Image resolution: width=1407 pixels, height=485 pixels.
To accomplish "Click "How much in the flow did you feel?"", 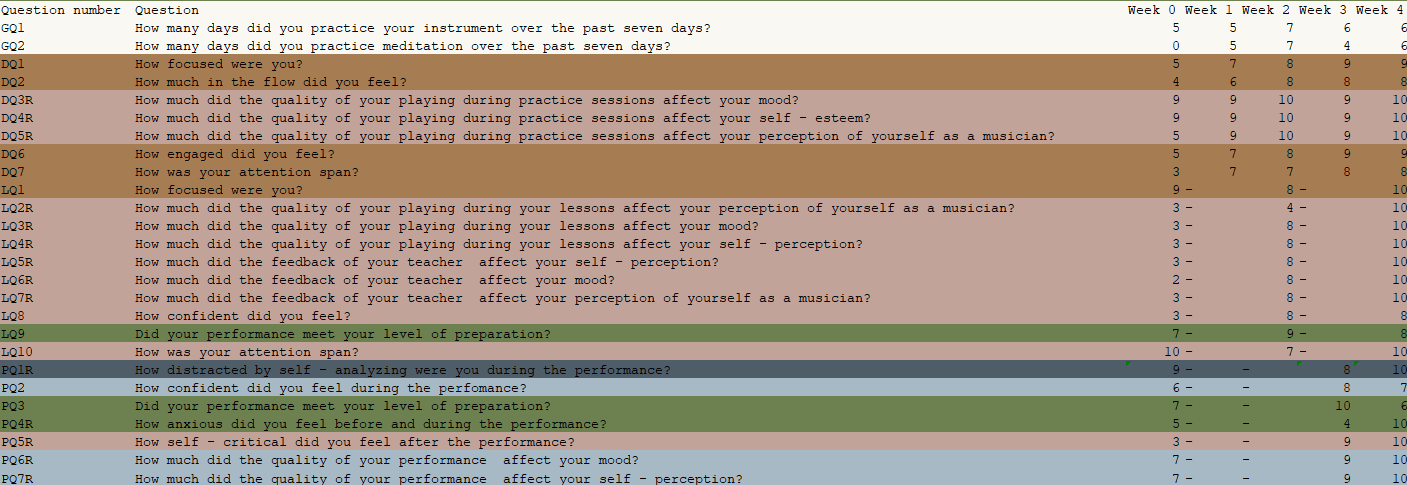I will [270, 82].
